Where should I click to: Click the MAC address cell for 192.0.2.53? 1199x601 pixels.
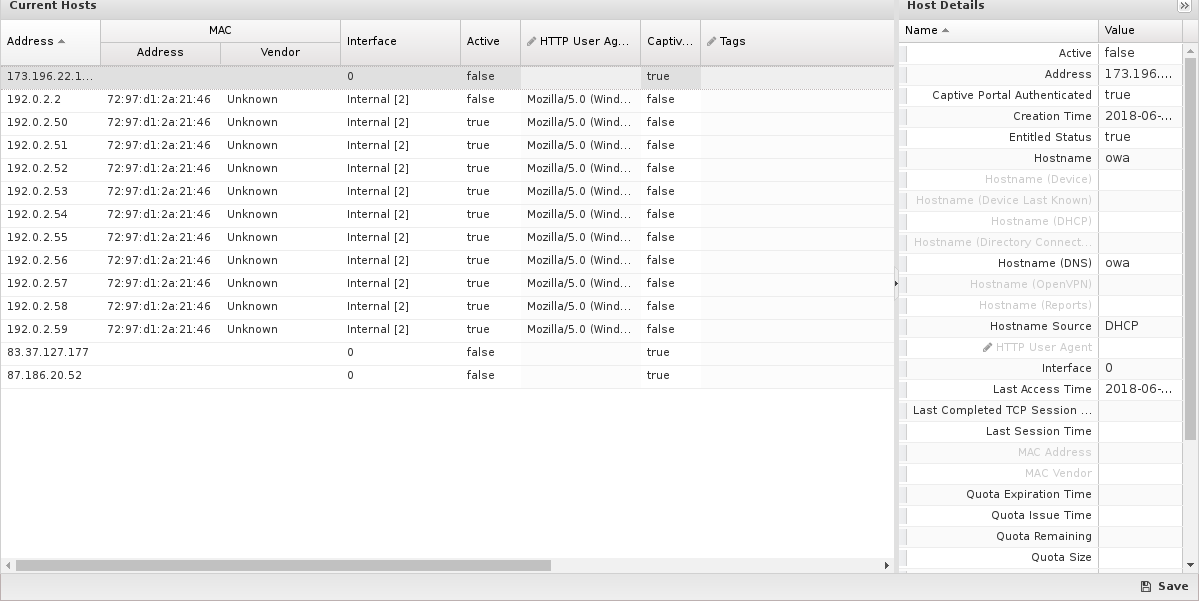pos(160,191)
